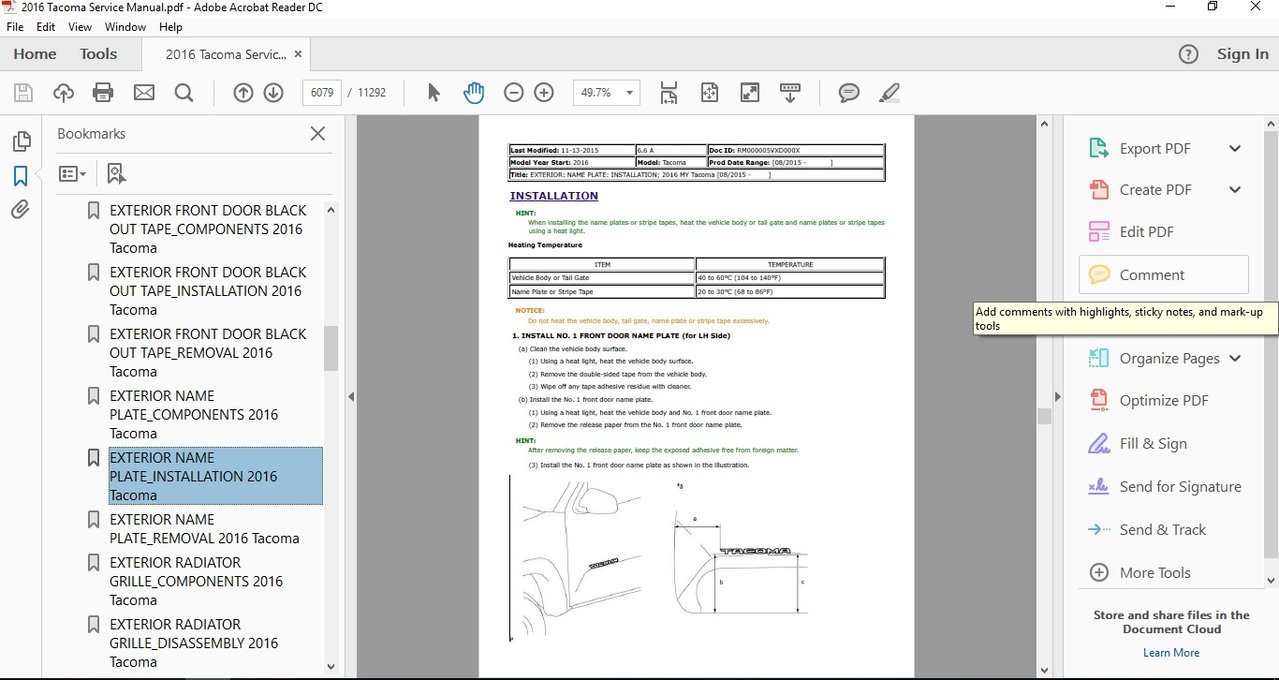Expand the Export PDF tool chevron
Image resolution: width=1279 pixels, height=680 pixels.
tap(1235, 149)
